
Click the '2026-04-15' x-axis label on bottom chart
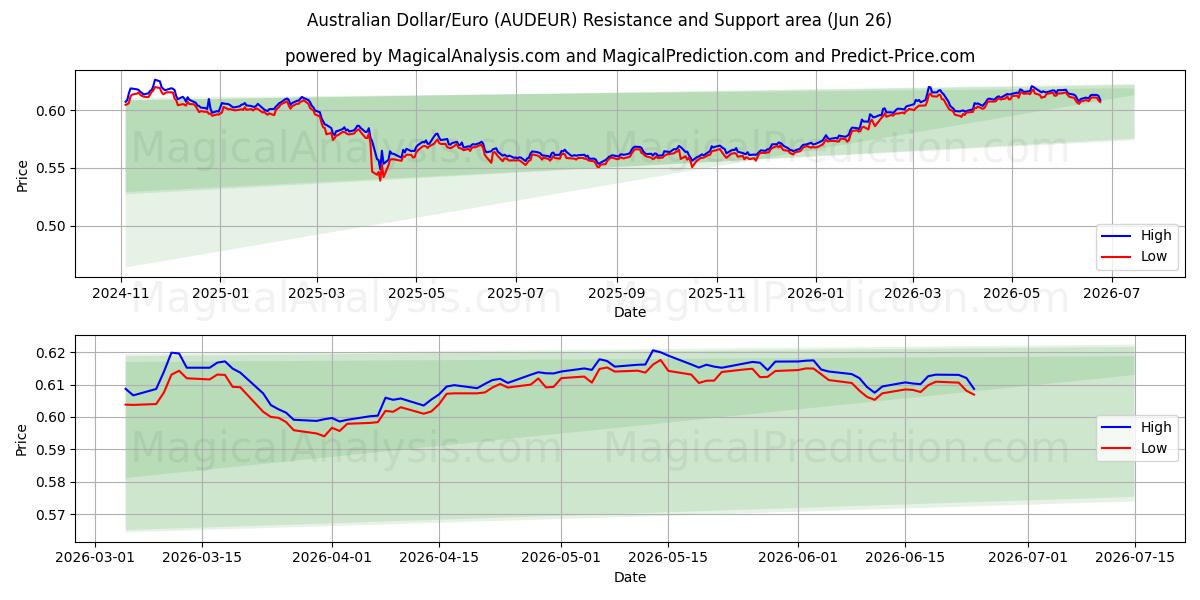pyautogui.click(x=439, y=558)
